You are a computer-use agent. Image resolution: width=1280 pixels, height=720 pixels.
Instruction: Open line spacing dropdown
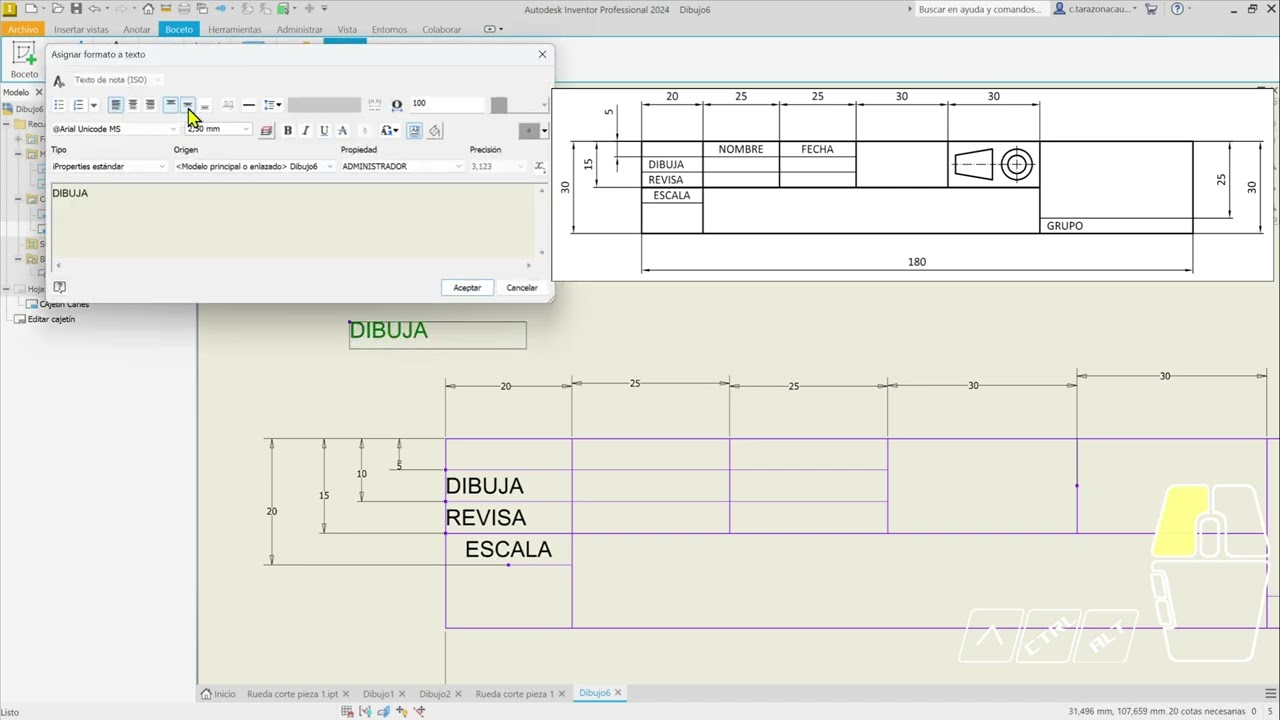pos(272,105)
